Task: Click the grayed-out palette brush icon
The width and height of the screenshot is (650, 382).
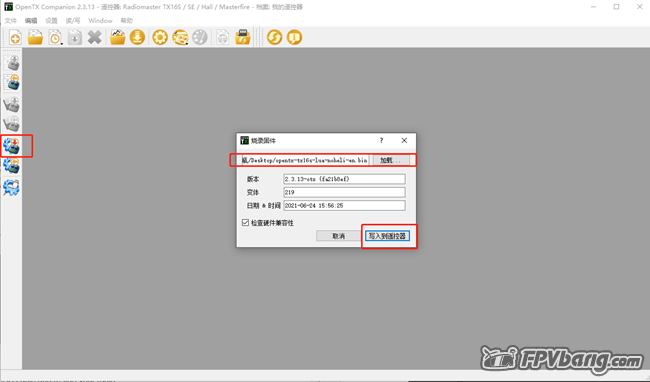Action: pos(200,38)
